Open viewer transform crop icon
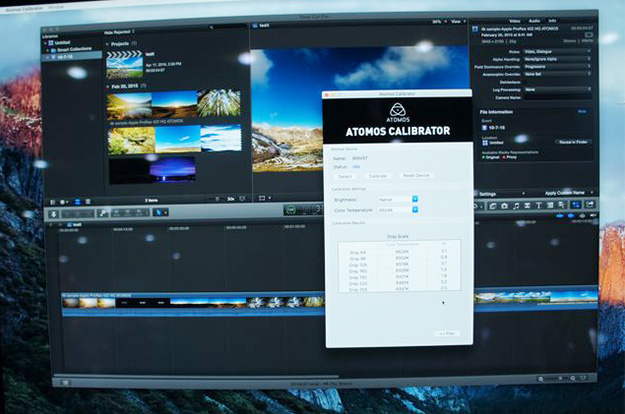Image resolution: width=625 pixels, height=414 pixels. [264, 198]
